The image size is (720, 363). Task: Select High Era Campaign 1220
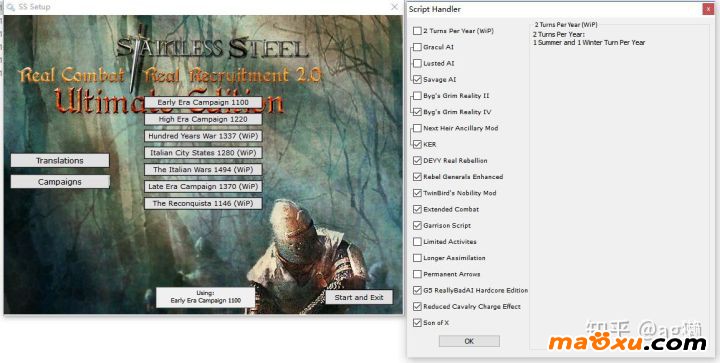203,119
